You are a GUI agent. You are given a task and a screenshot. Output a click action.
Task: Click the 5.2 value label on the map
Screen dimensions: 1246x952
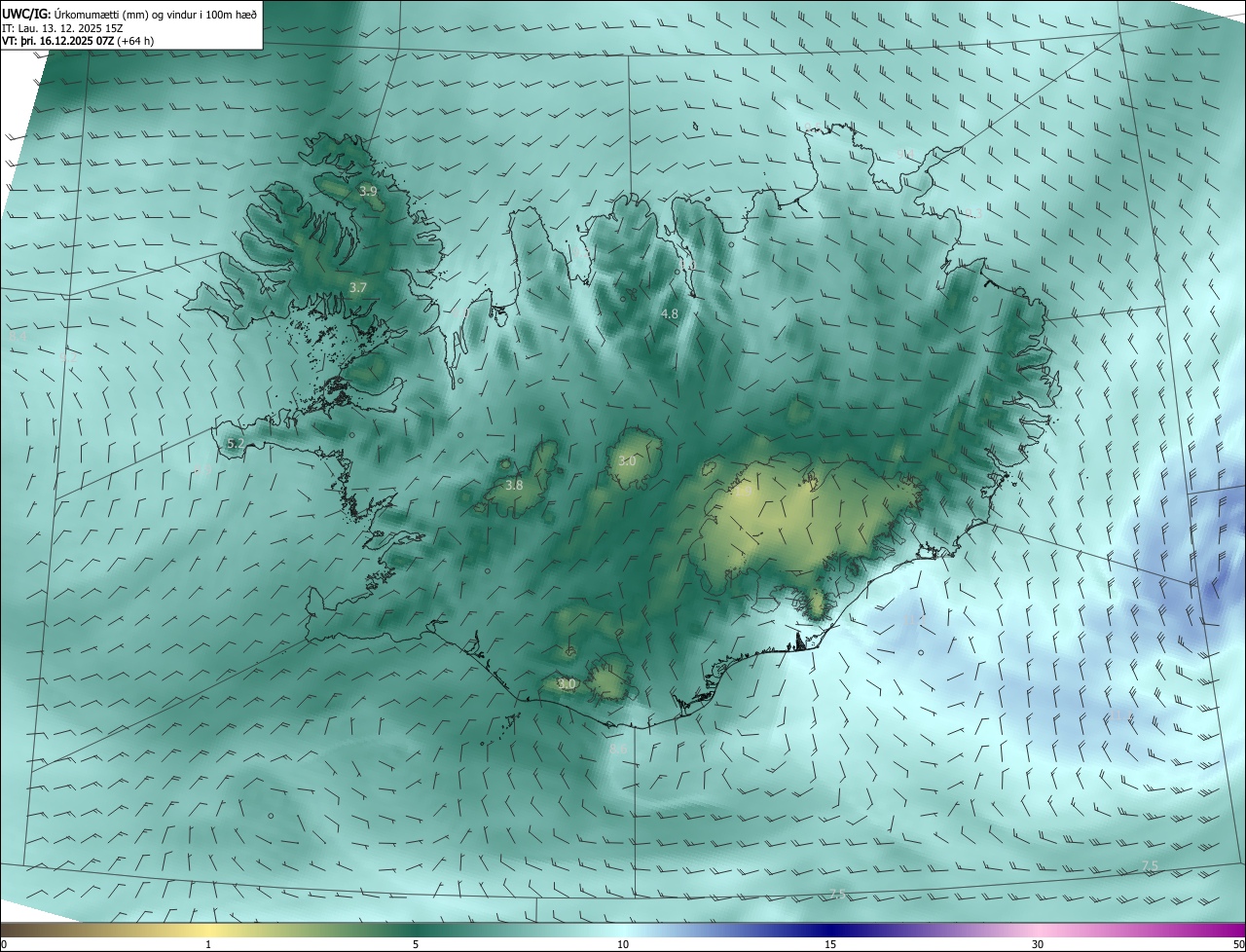(x=235, y=443)
